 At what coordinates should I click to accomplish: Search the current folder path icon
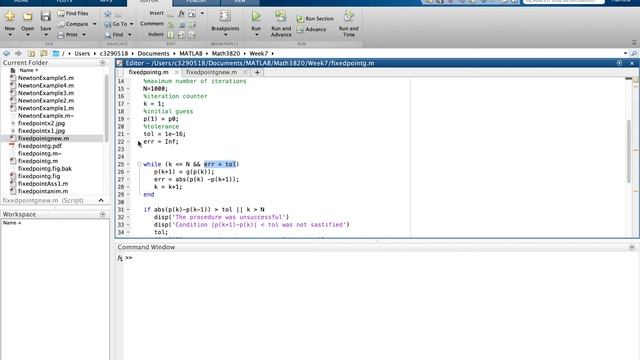tap(634, 53)
